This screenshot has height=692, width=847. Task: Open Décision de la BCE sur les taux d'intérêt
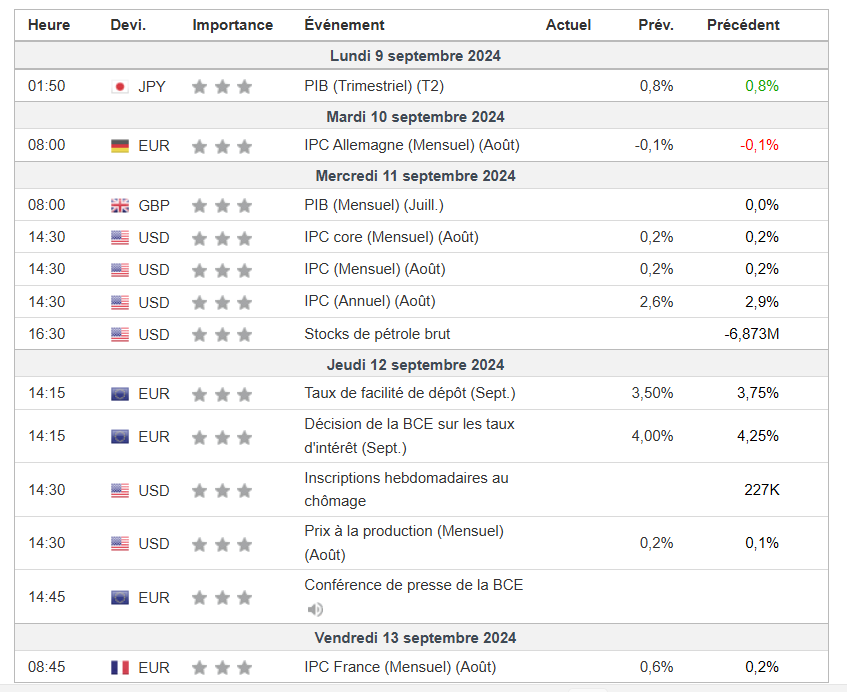coord(409,436)
